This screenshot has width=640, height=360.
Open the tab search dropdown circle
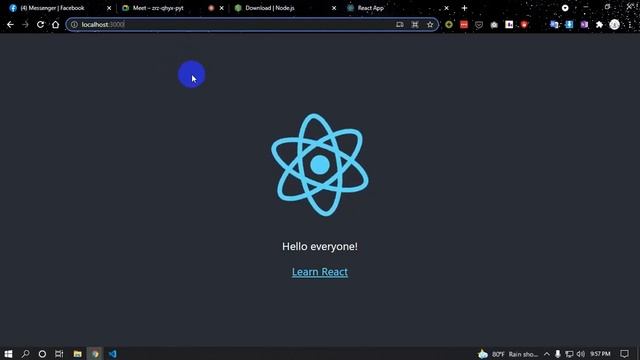pyautogui.click(x=565, y=8)
